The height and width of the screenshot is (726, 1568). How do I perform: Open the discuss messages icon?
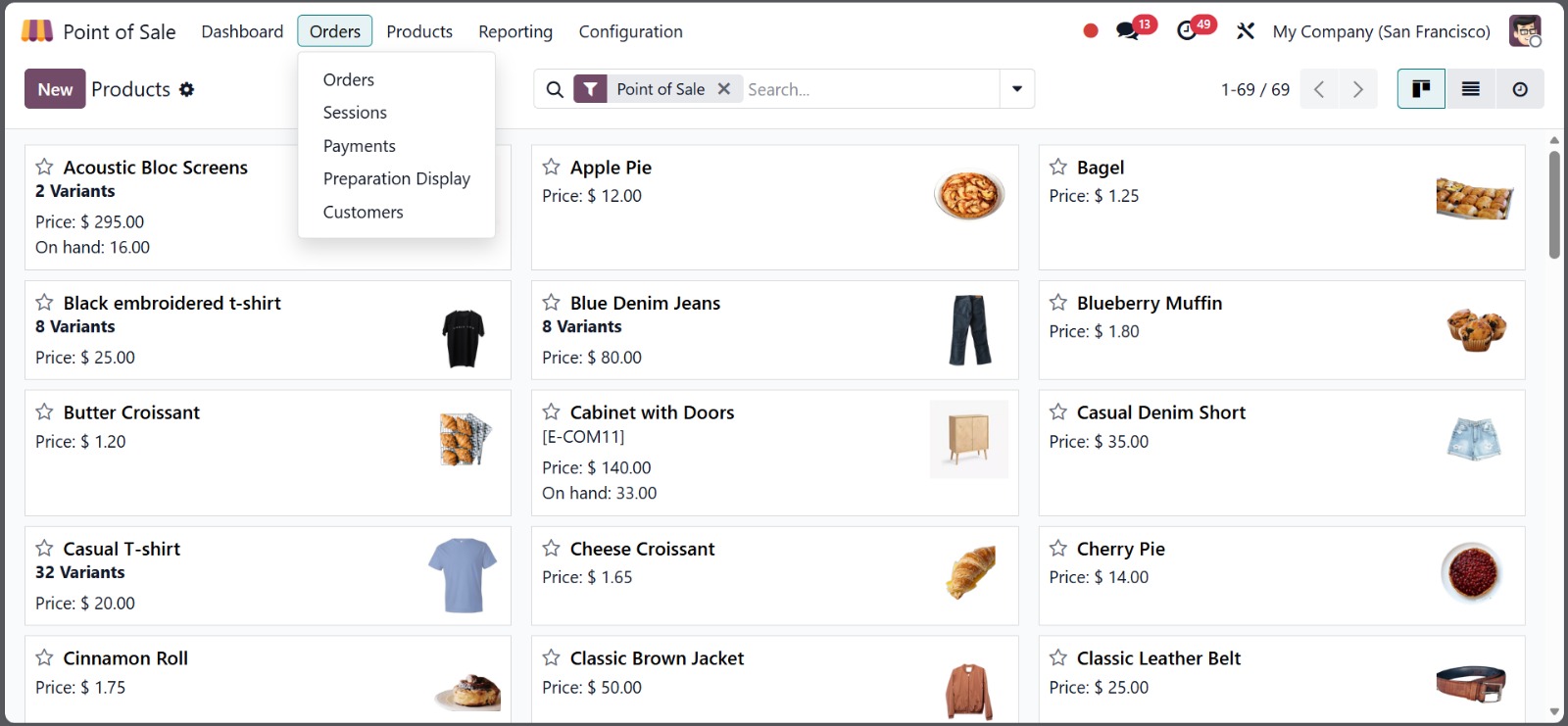click(1127, 31)
